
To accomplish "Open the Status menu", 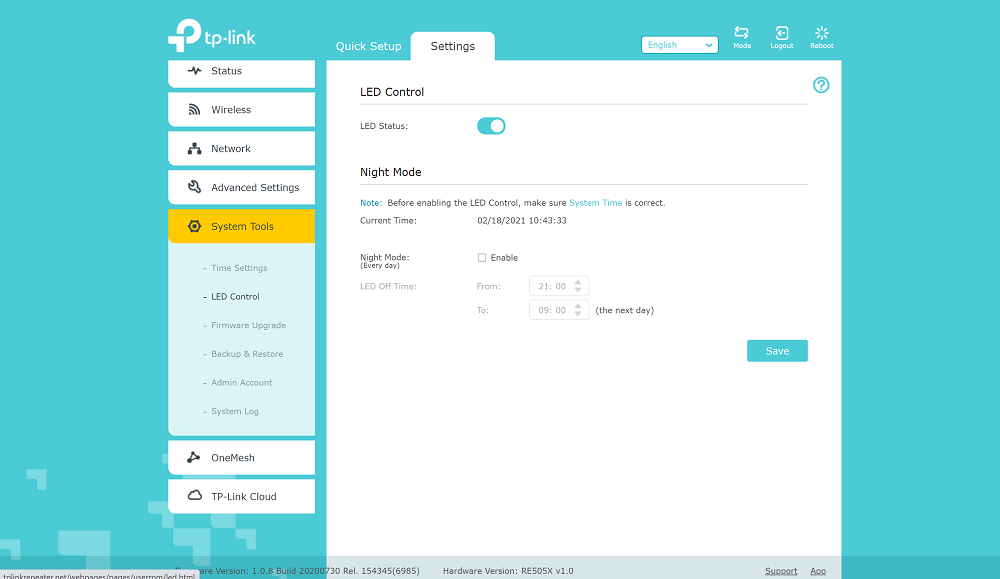I will [242, 72].
